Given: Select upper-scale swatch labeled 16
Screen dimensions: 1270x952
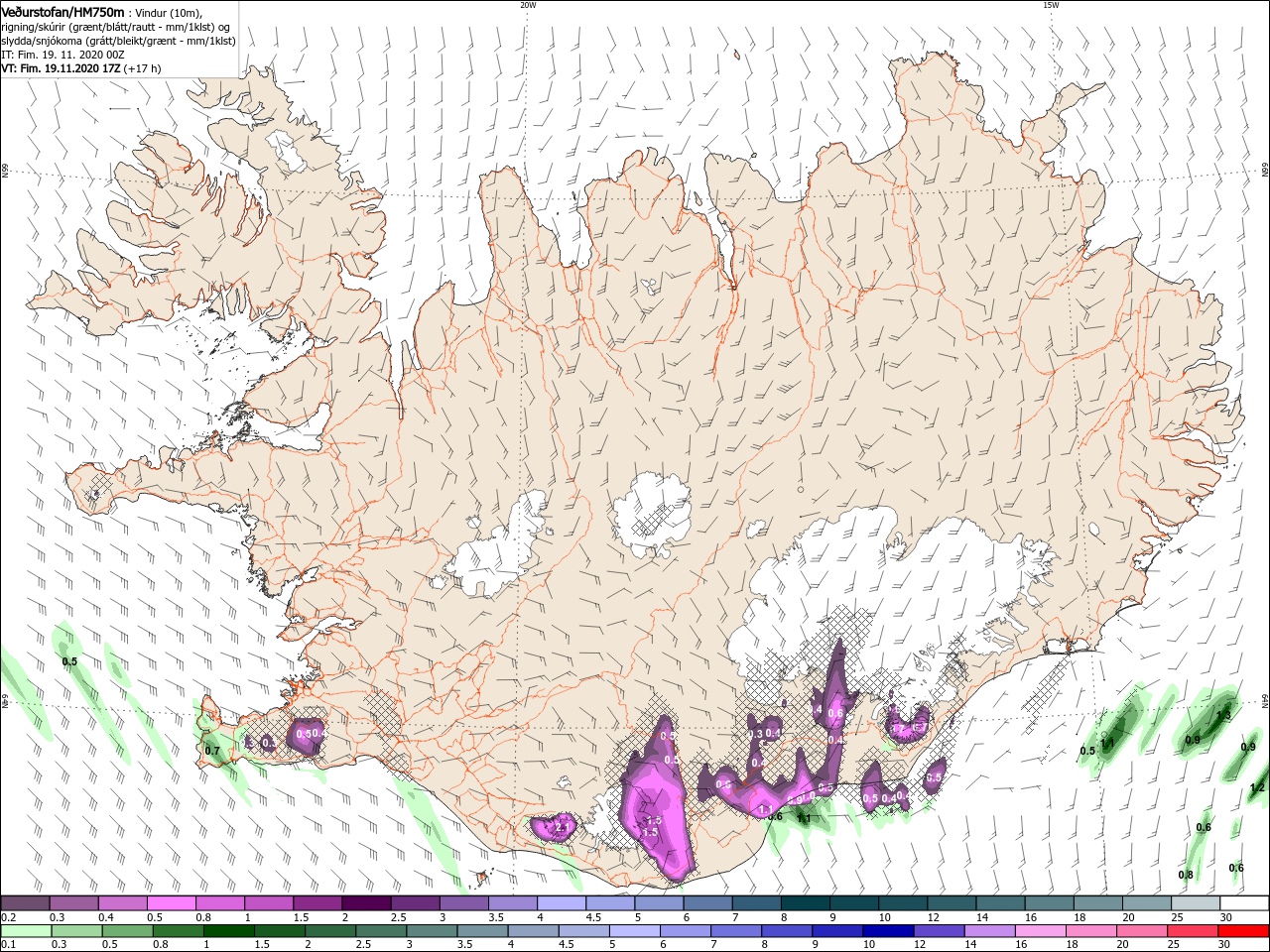Looking at the screenshot, I should (1049, 903).
